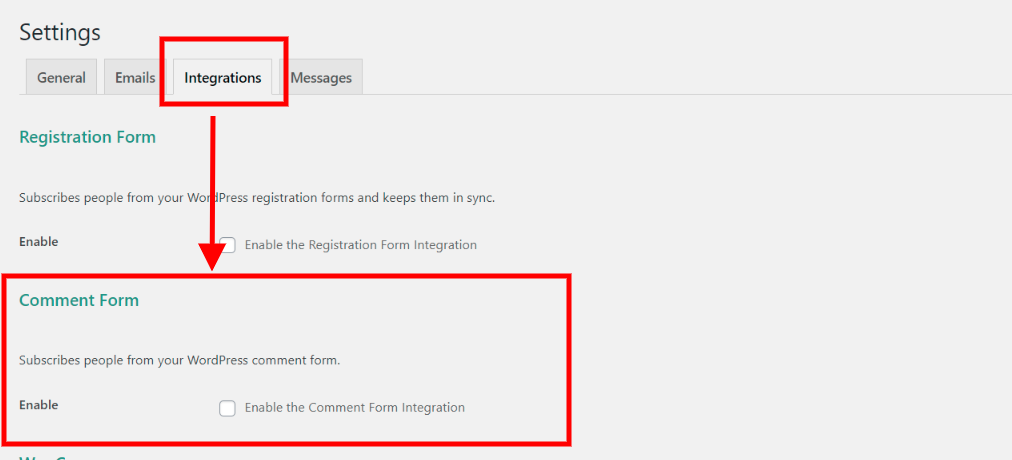Screen dimensions: 1012x460
Task: Open the General settings tab
Action: point(61,77)
